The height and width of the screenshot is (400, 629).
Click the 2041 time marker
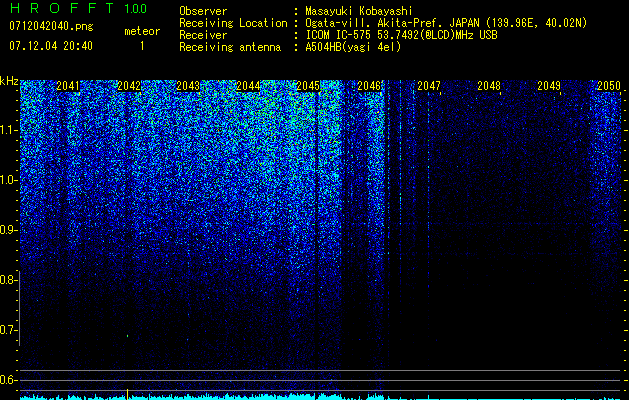[68, 86]
